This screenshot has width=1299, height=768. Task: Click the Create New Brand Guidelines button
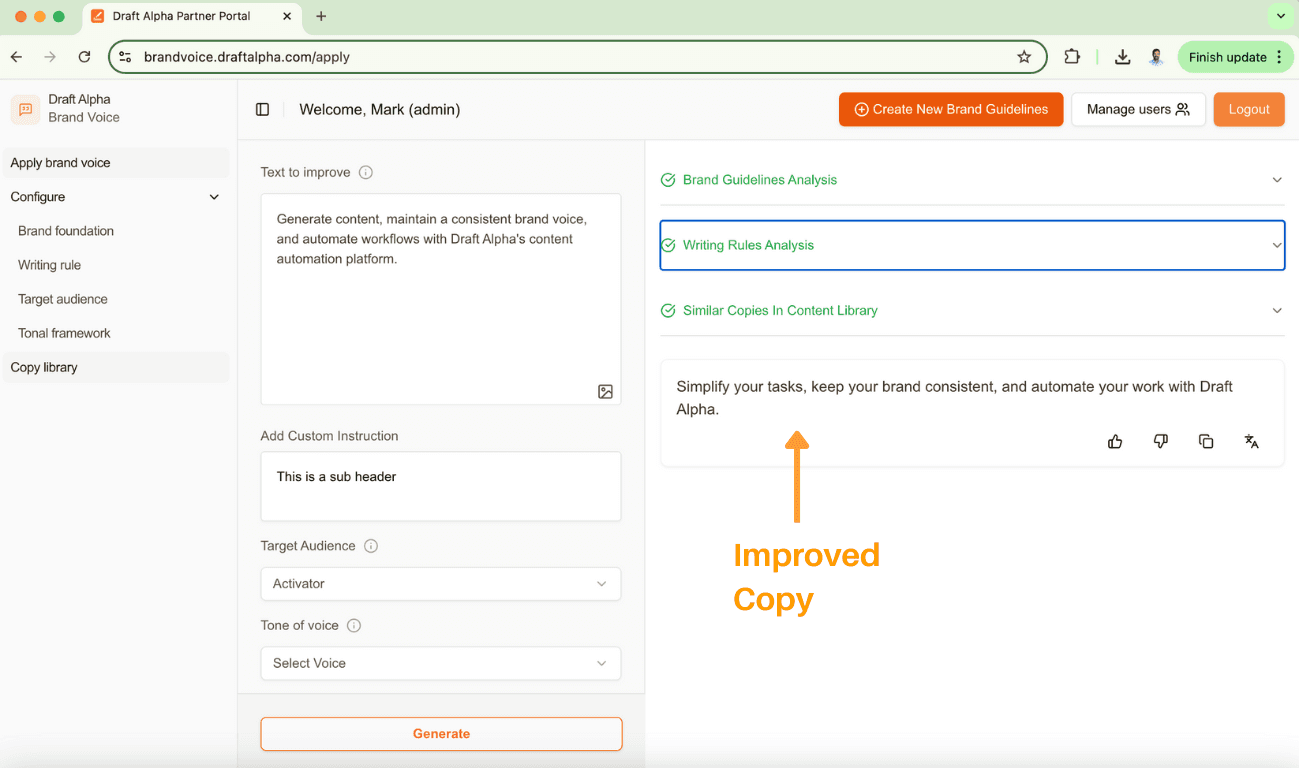click(x=951, y=110)
